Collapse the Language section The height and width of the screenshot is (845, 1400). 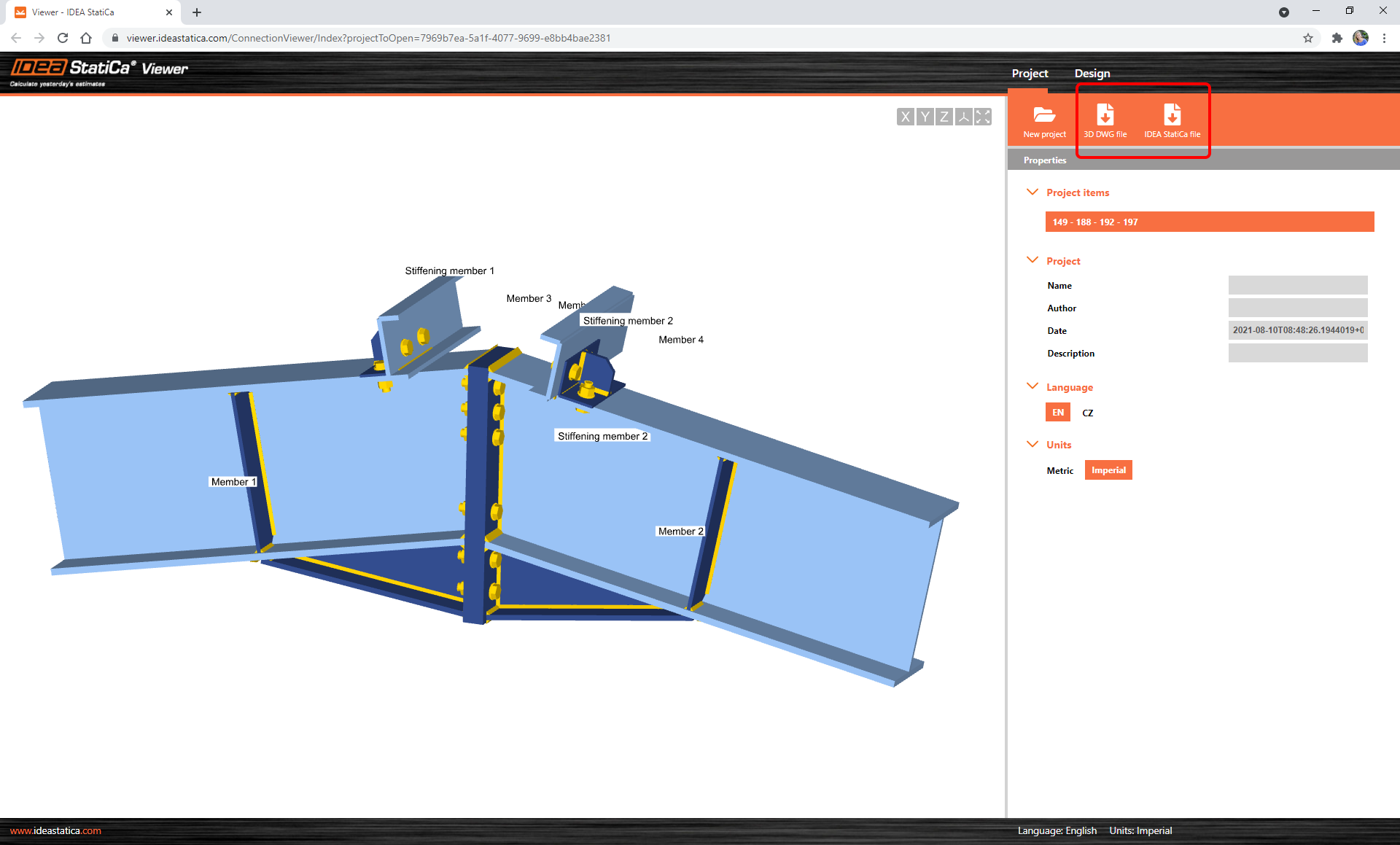1032,386
